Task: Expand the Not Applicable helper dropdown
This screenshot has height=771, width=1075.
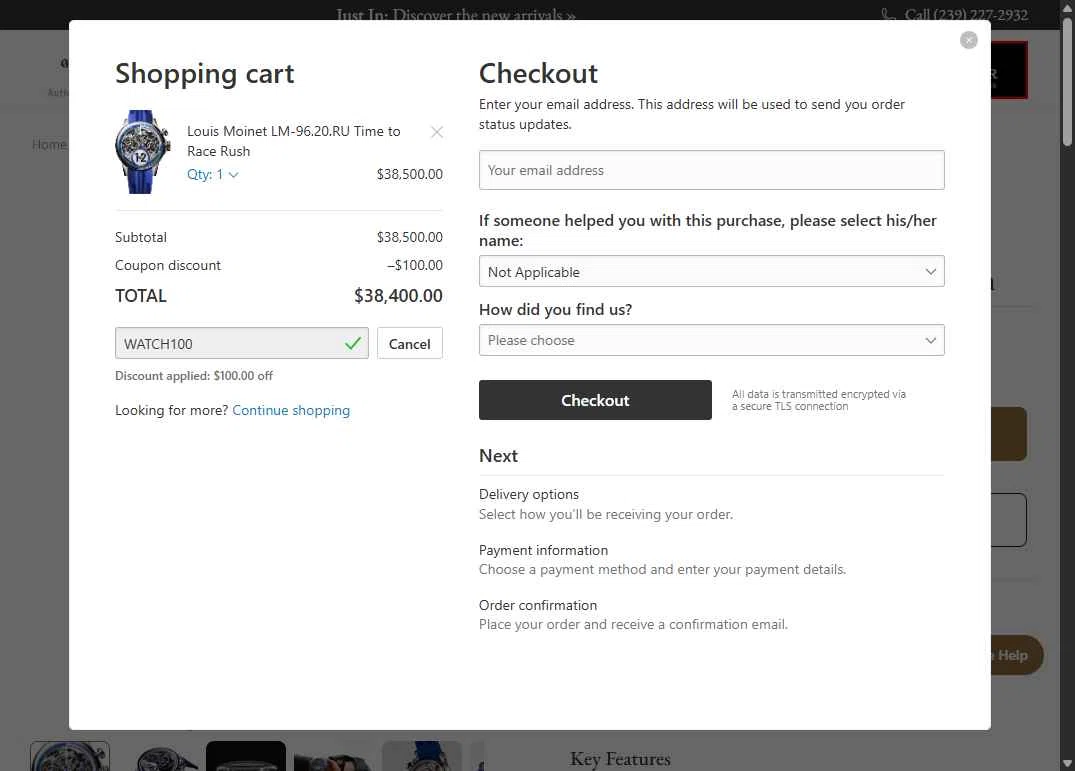Action: [711, 272]
